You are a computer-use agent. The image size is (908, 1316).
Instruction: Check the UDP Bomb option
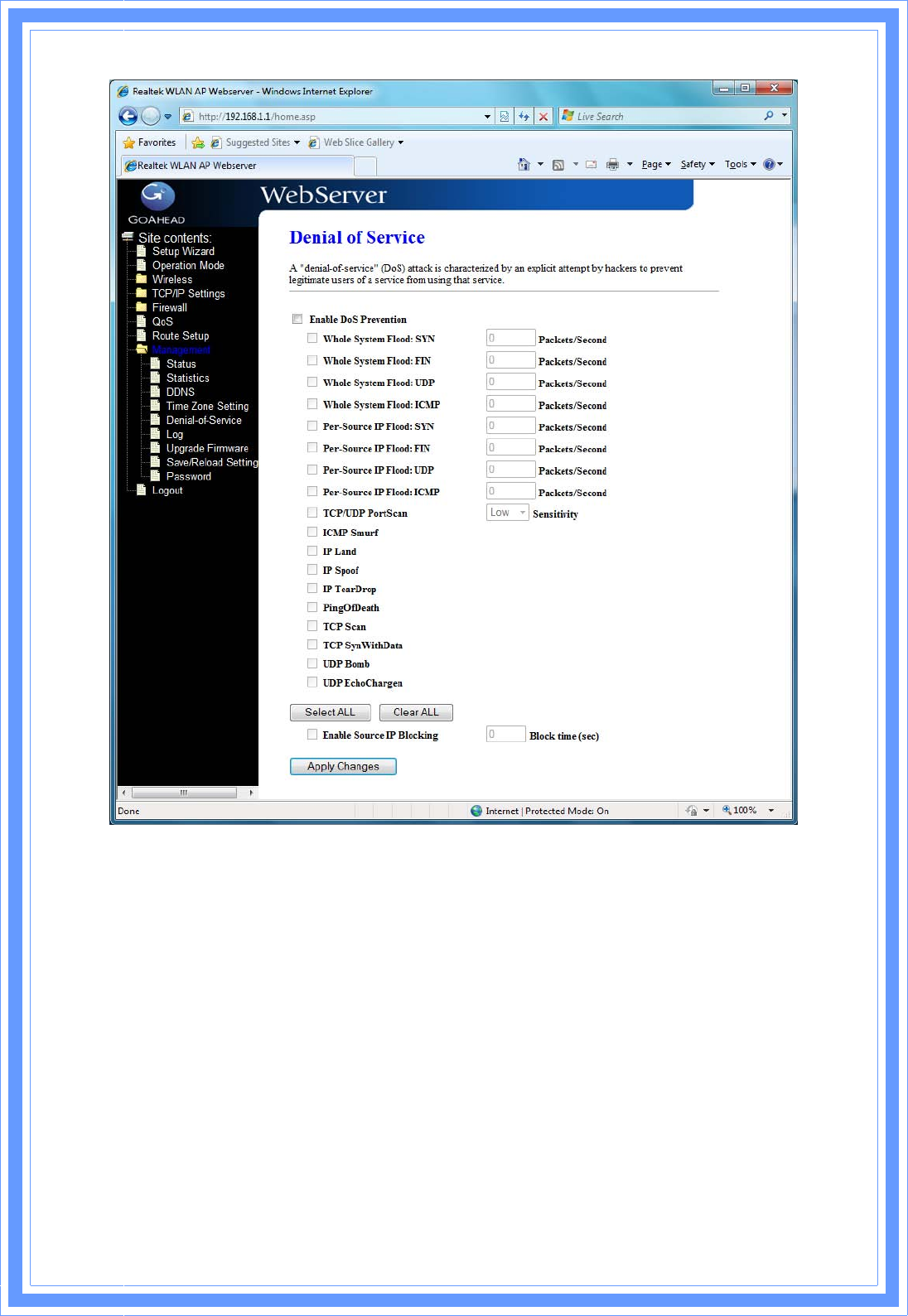click(x=312, y=663)
